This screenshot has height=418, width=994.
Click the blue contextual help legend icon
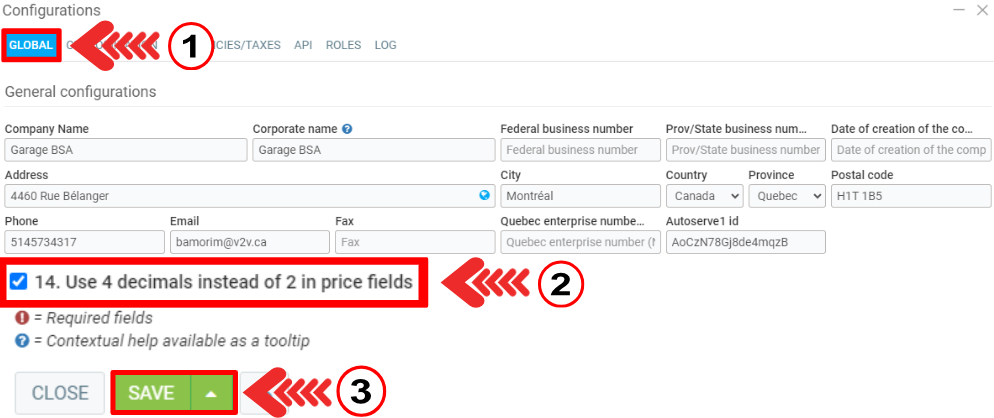pyautogui.click(x=21, y=340)
